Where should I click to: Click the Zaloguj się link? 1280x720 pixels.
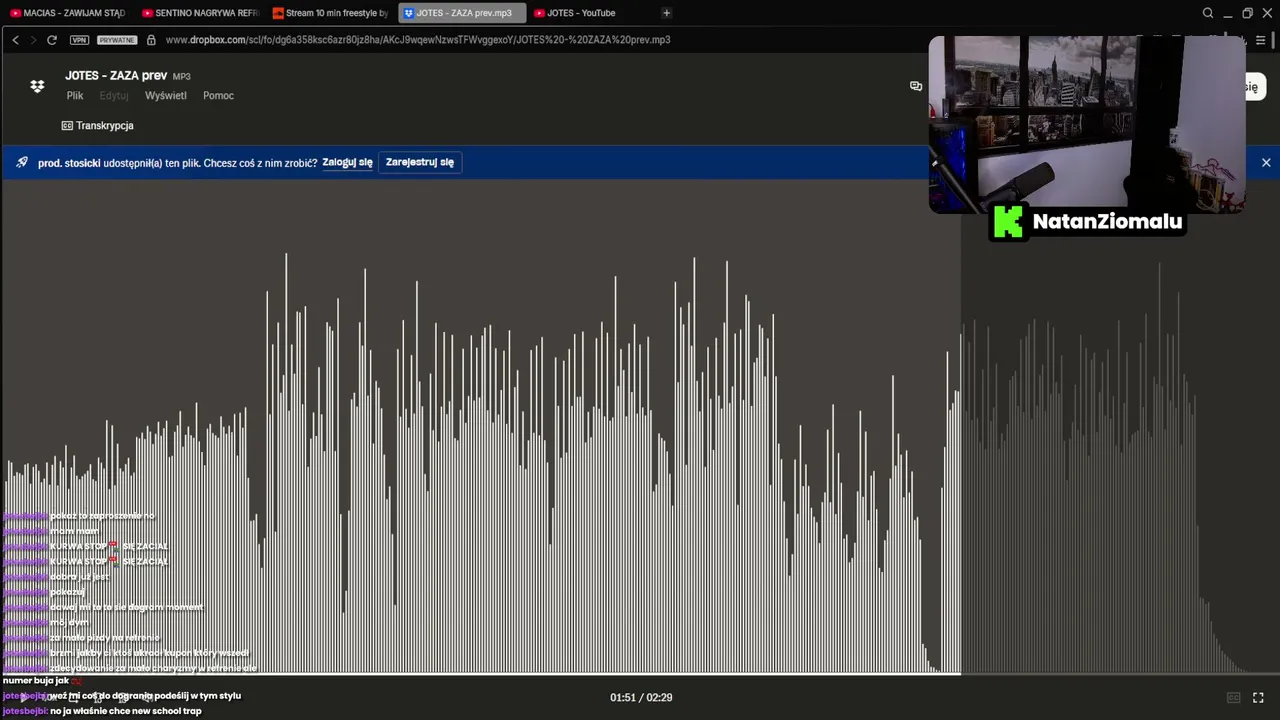pyautogui.click(x=347, y=162)
